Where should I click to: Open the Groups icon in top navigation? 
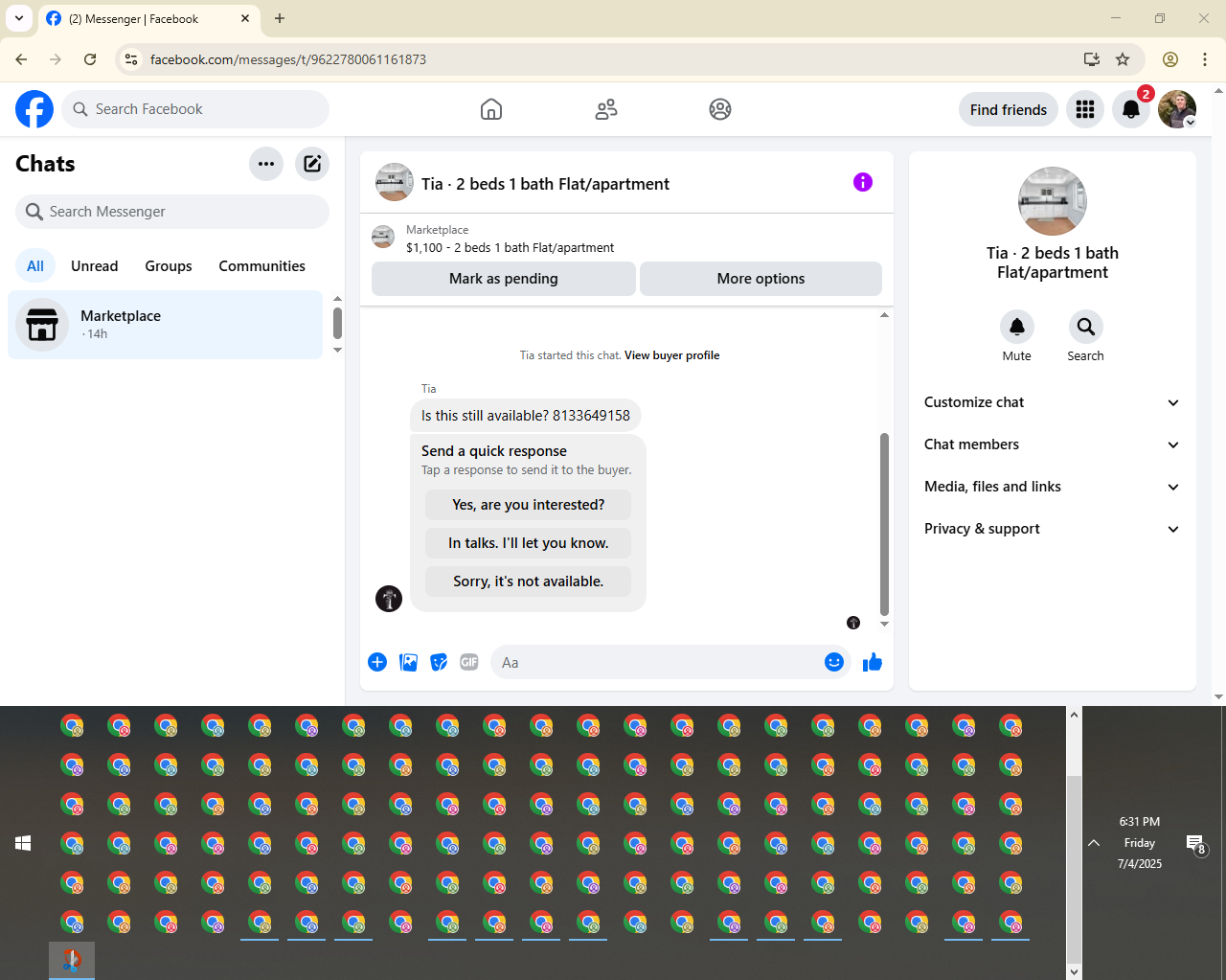720,109
